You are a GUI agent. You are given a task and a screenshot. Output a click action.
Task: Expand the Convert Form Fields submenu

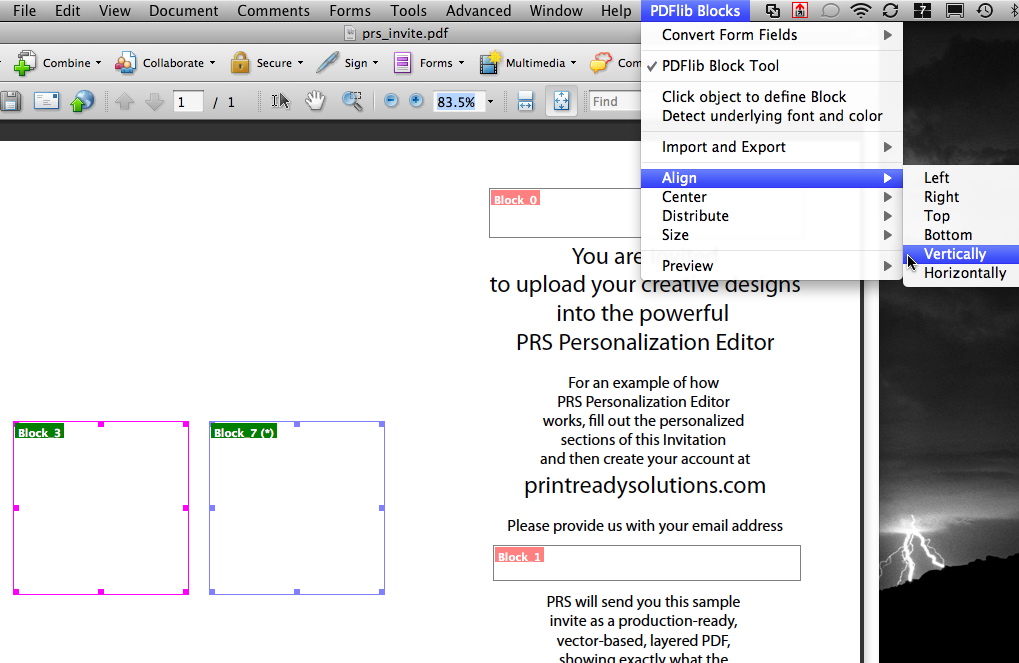[x=772, y=35]
